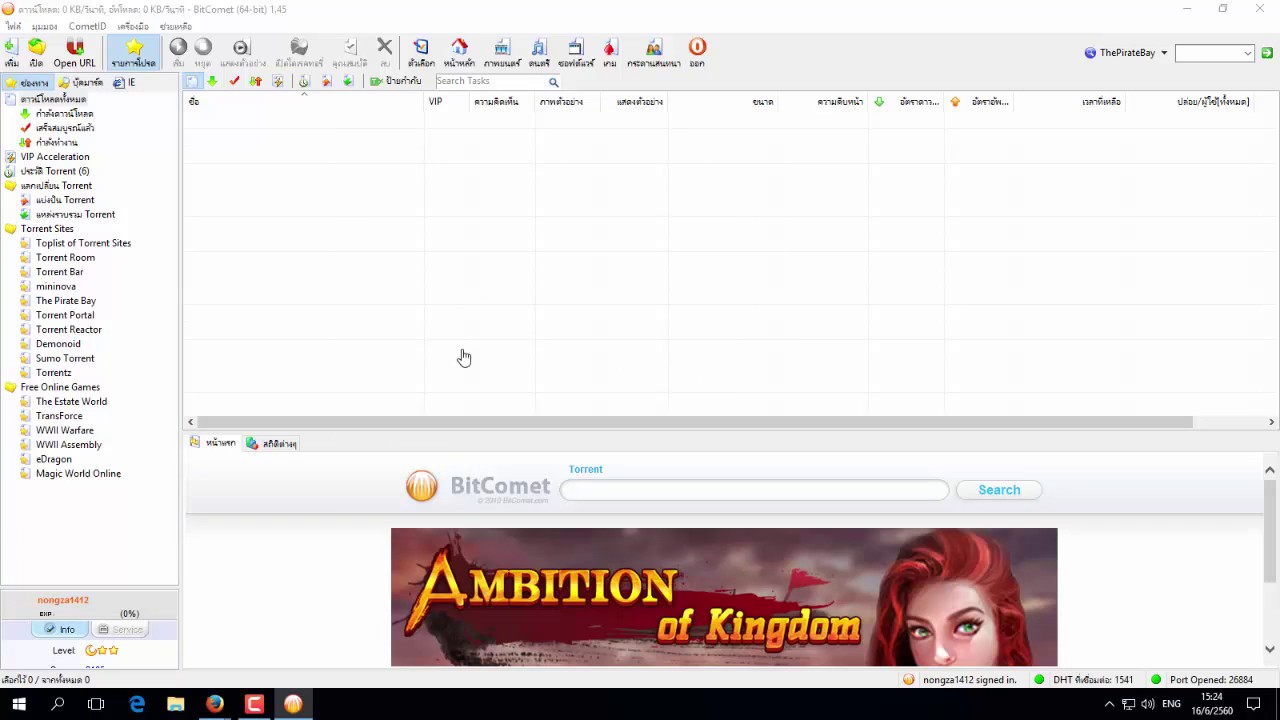1280x720 pixels.
Task: Switch to the IE tab in sidebar
Action: pos(124,82)
